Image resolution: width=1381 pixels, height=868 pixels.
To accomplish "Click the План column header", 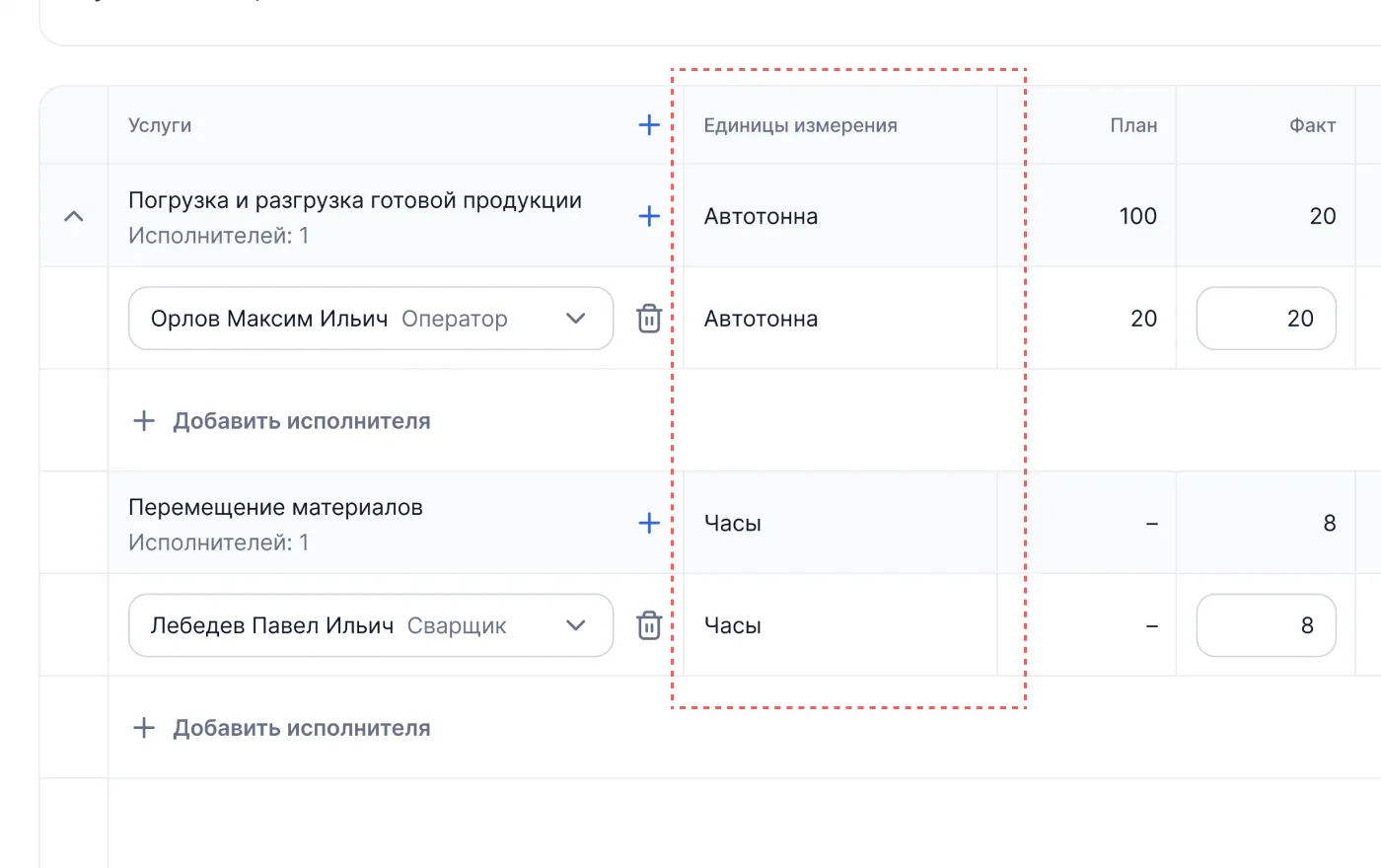I will click(1133, 125).
